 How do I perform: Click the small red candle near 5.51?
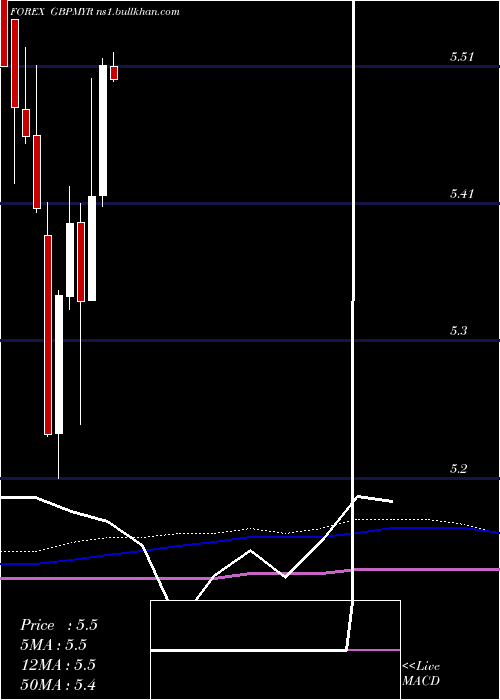click(114, 73)
